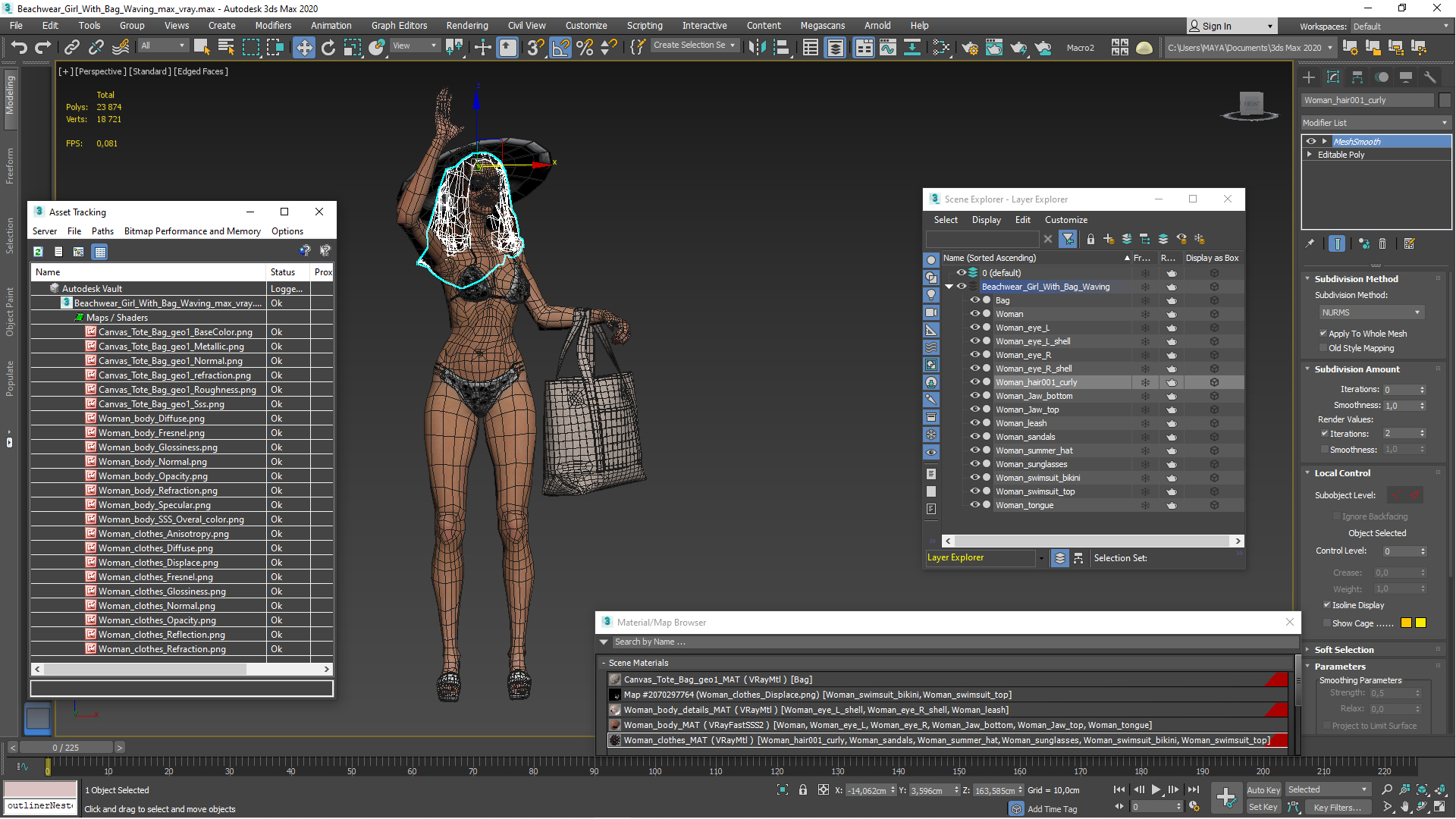
Task: Toggle Render Values Iterations checkbox
Action: [1325, 434]
